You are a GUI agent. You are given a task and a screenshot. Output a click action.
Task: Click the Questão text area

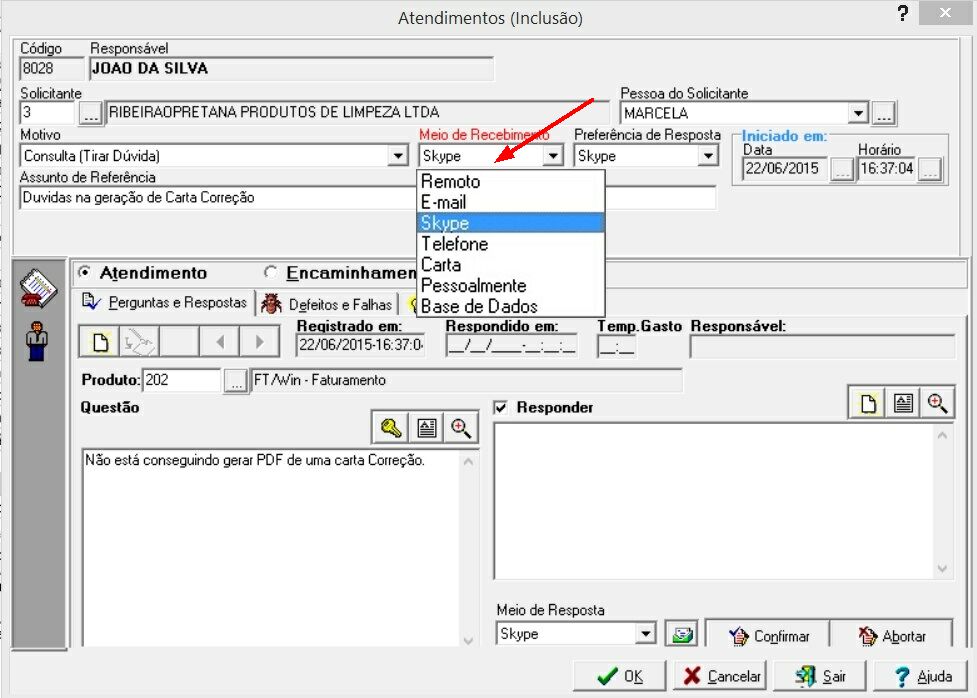(272, 548)
